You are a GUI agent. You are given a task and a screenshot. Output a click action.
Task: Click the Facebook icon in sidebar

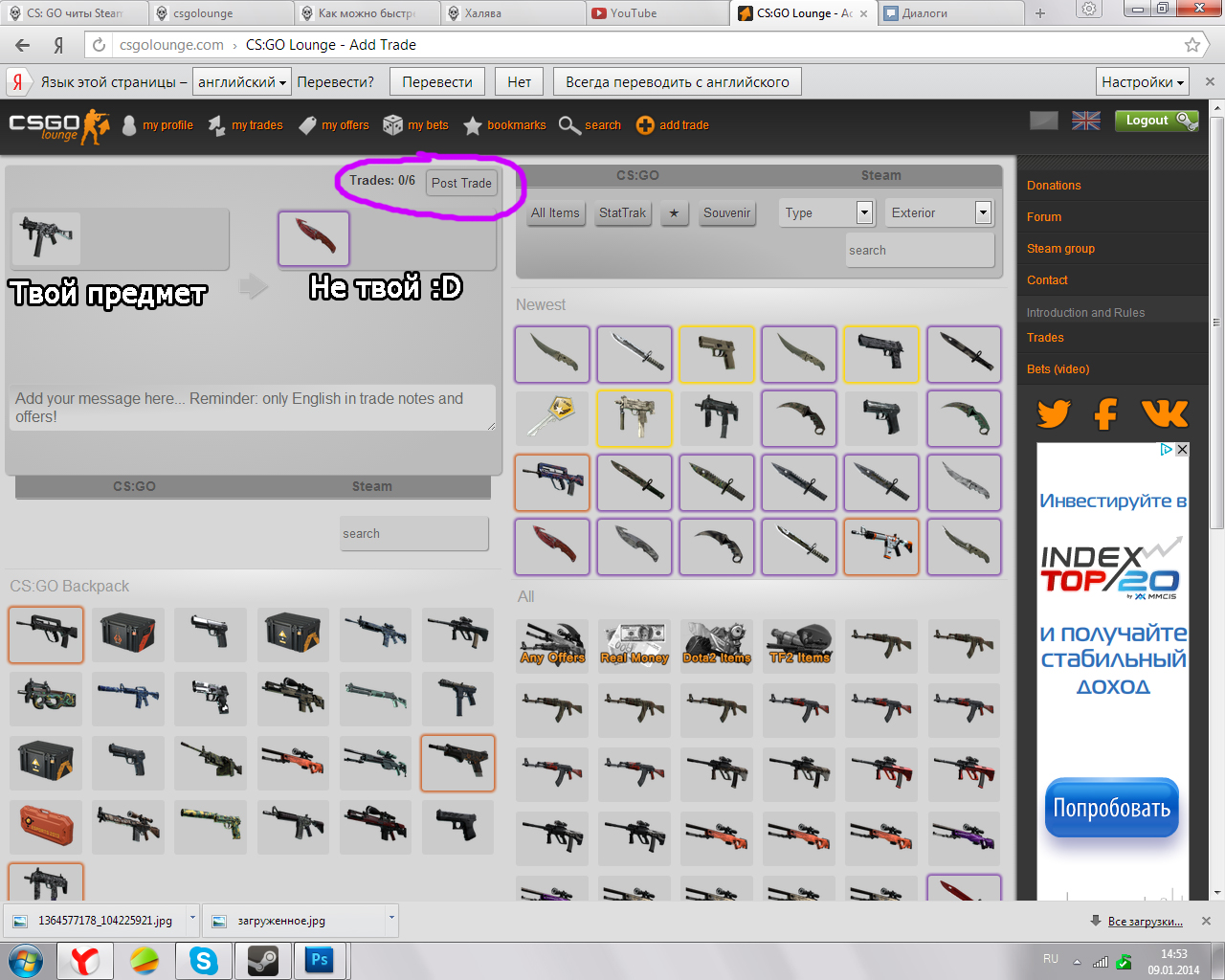click(x=1106, y=413)
